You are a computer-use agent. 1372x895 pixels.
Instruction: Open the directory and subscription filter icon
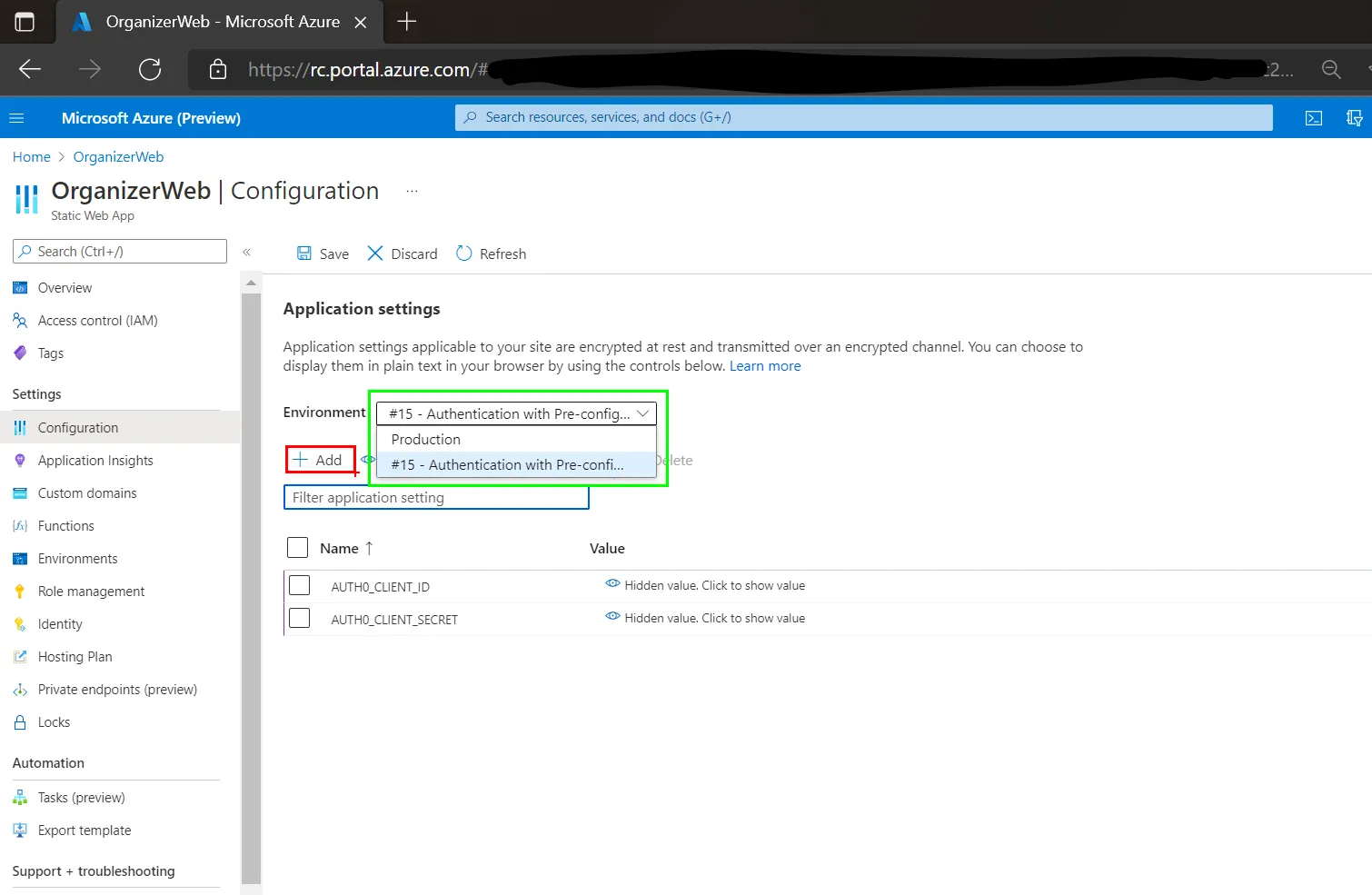[x=1354, y=118]
